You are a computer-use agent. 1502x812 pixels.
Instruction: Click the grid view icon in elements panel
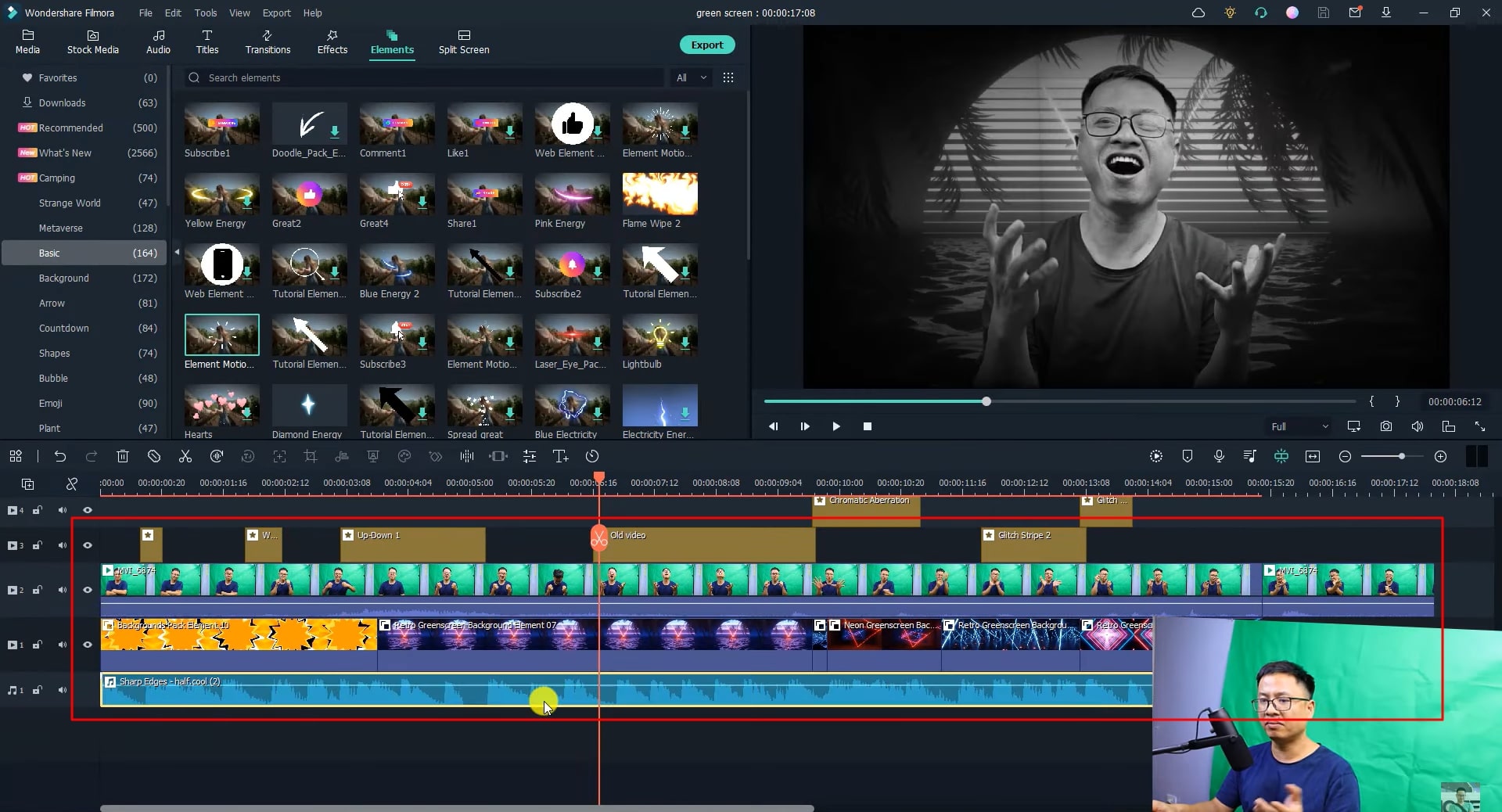pos(728,77)
